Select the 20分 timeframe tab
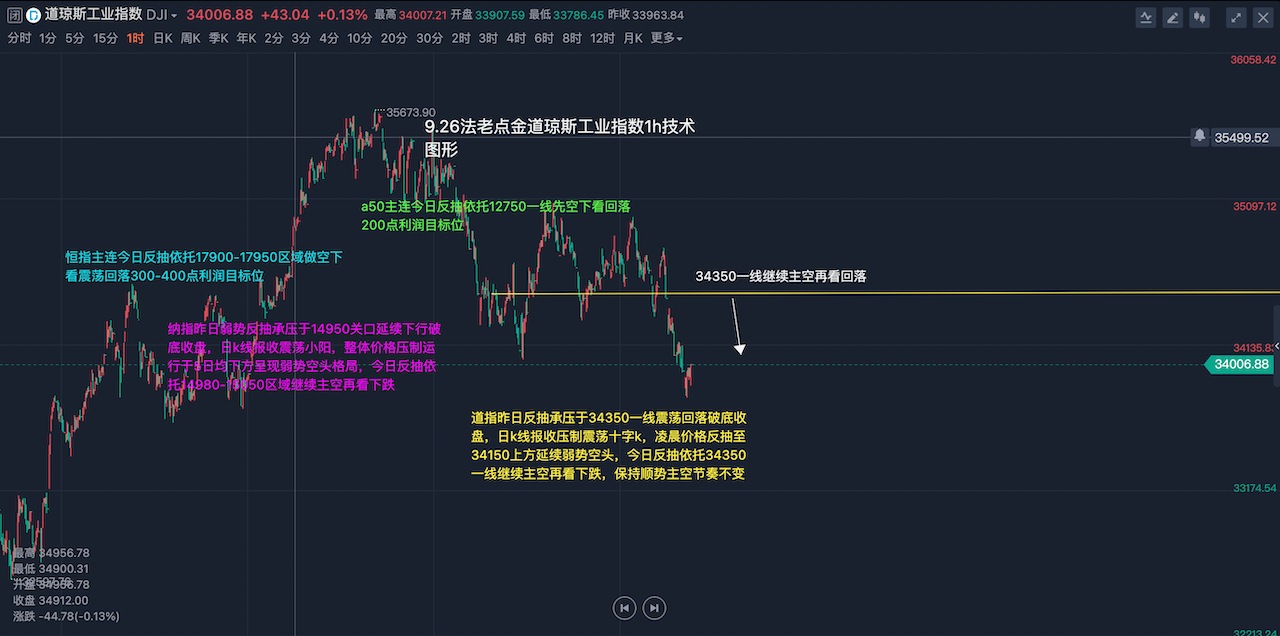Screen dimensions: 1280x636 pyautogui.click(x=394, y=38)
